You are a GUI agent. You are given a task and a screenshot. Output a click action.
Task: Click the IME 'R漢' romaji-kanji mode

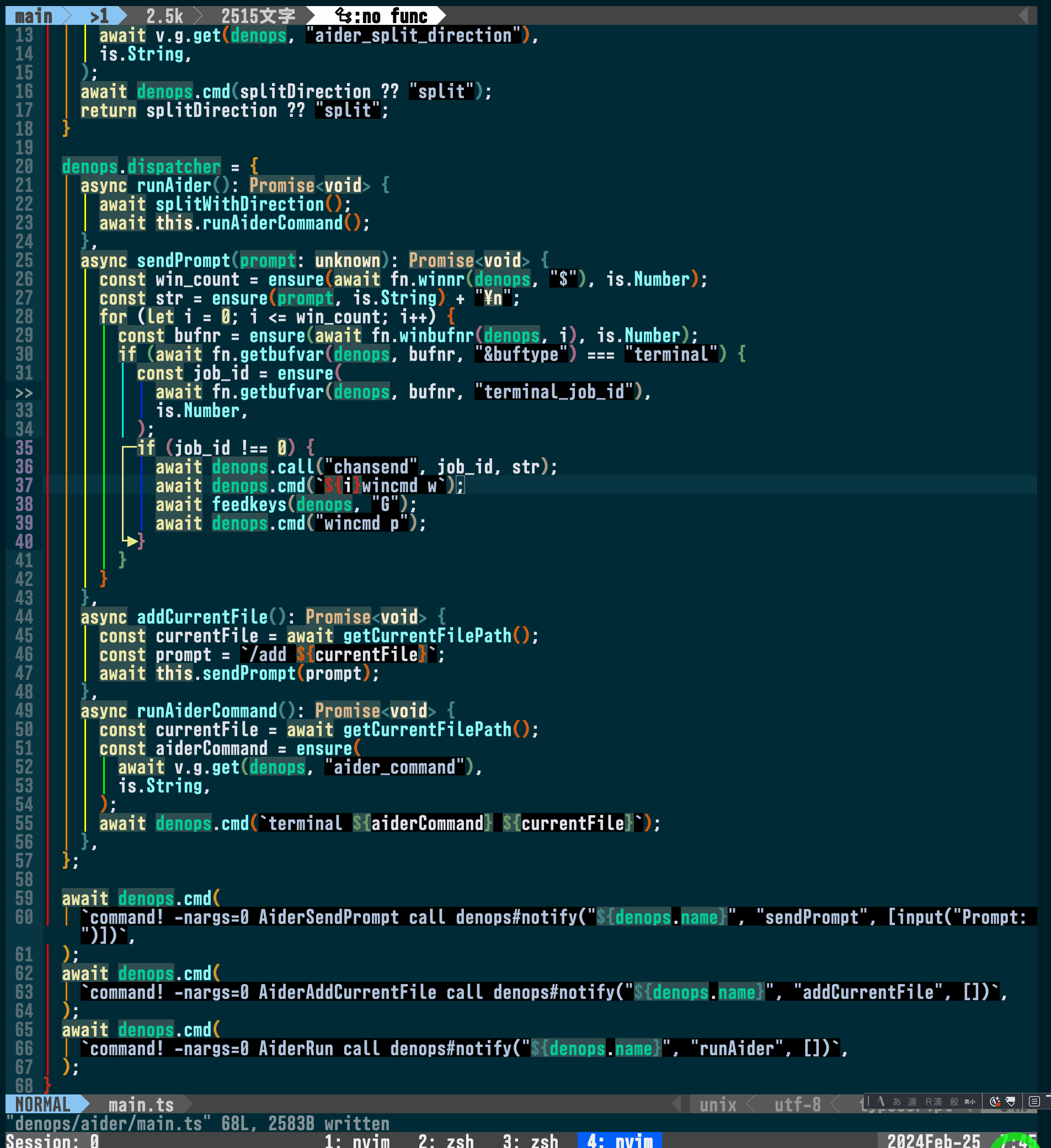(x=933, y=1101)
